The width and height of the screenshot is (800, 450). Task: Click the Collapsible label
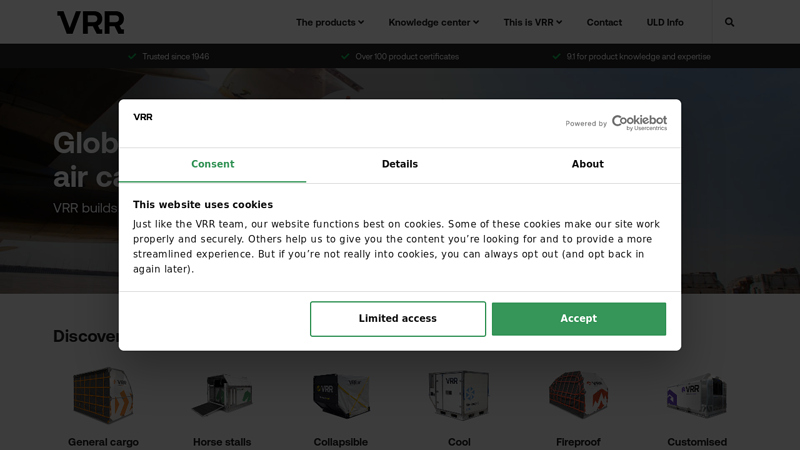[x=341, y=442]
